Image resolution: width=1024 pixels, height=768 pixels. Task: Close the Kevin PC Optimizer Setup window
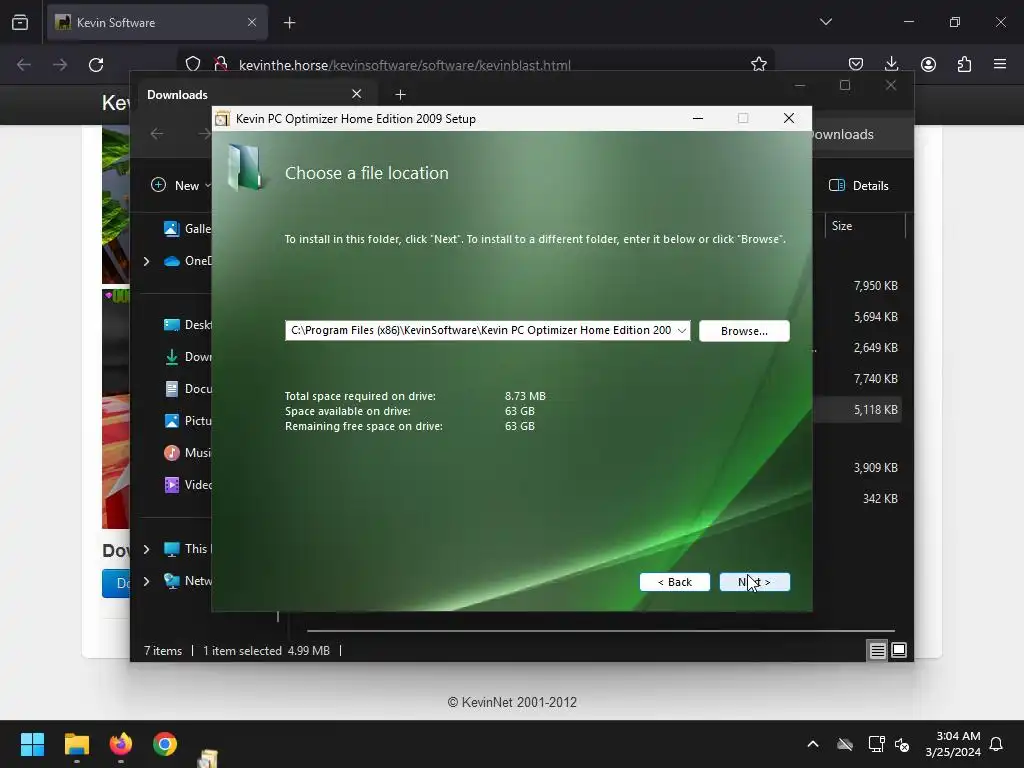pyautogui.click(x=789, y=118)
